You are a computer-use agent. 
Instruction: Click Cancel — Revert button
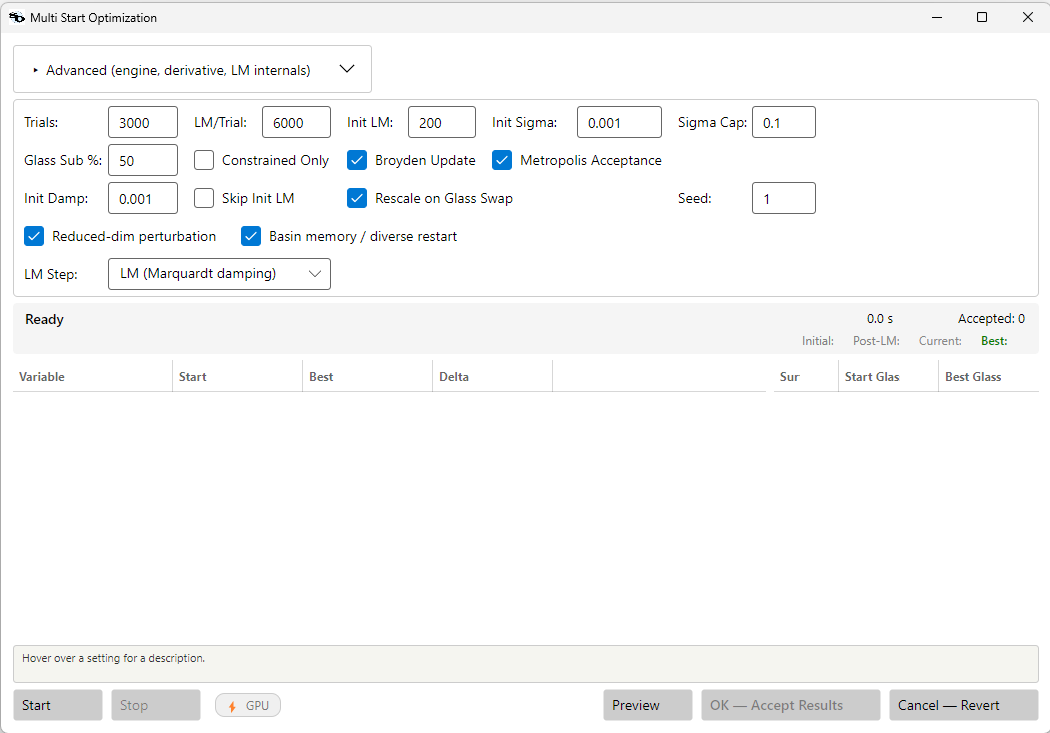pos(964,705)
